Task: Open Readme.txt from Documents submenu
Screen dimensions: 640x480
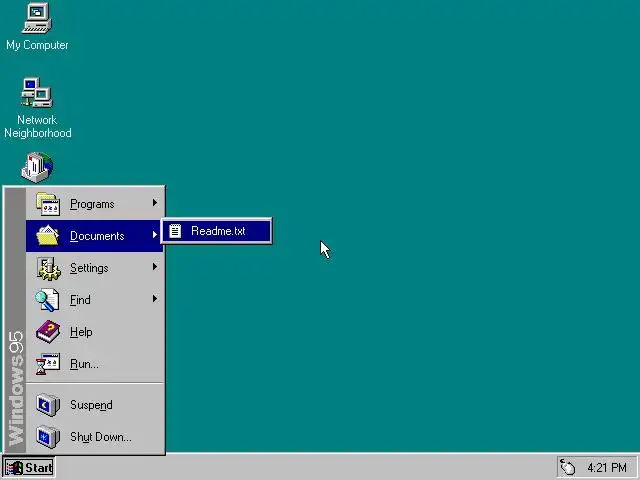Action: 216,231
